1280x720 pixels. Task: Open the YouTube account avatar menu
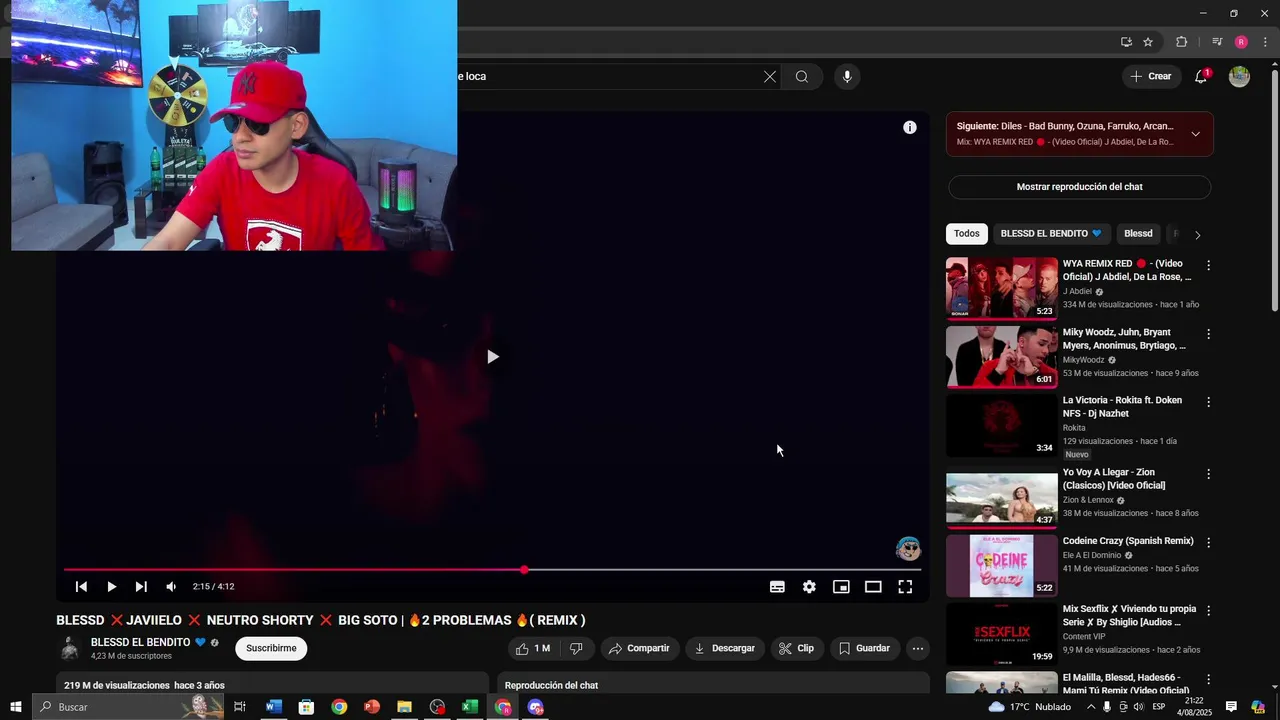[x=1239, y=77]
